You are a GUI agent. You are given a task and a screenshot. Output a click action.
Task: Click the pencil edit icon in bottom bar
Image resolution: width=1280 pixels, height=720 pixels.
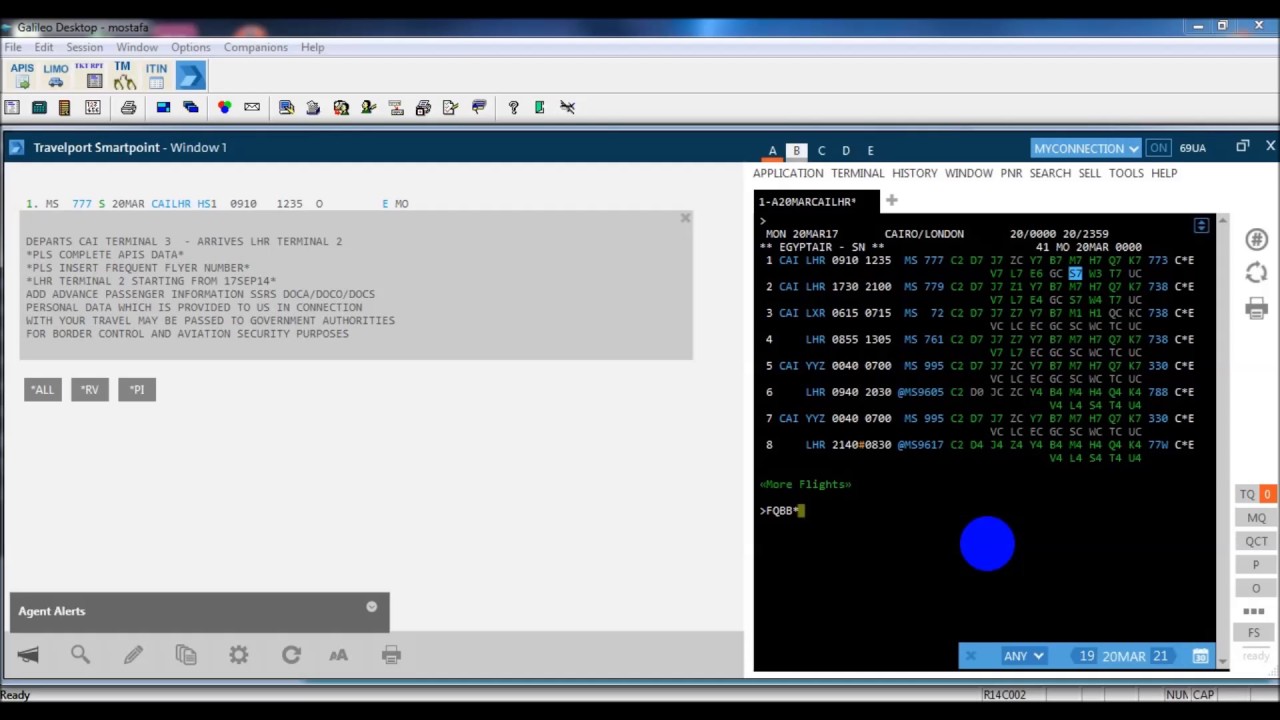pos(133,655)
